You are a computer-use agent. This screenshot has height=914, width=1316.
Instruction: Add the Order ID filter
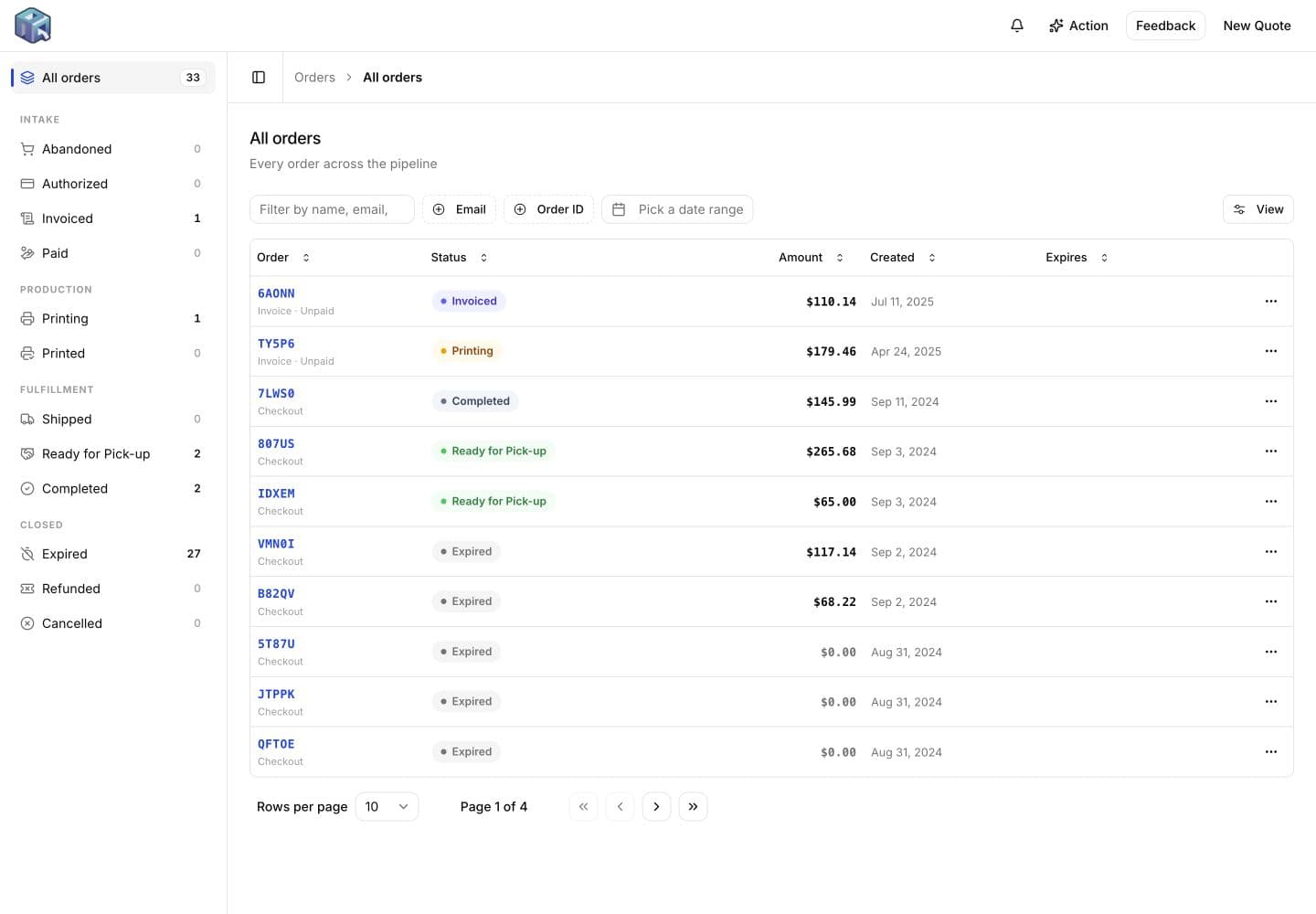point(548,209)
